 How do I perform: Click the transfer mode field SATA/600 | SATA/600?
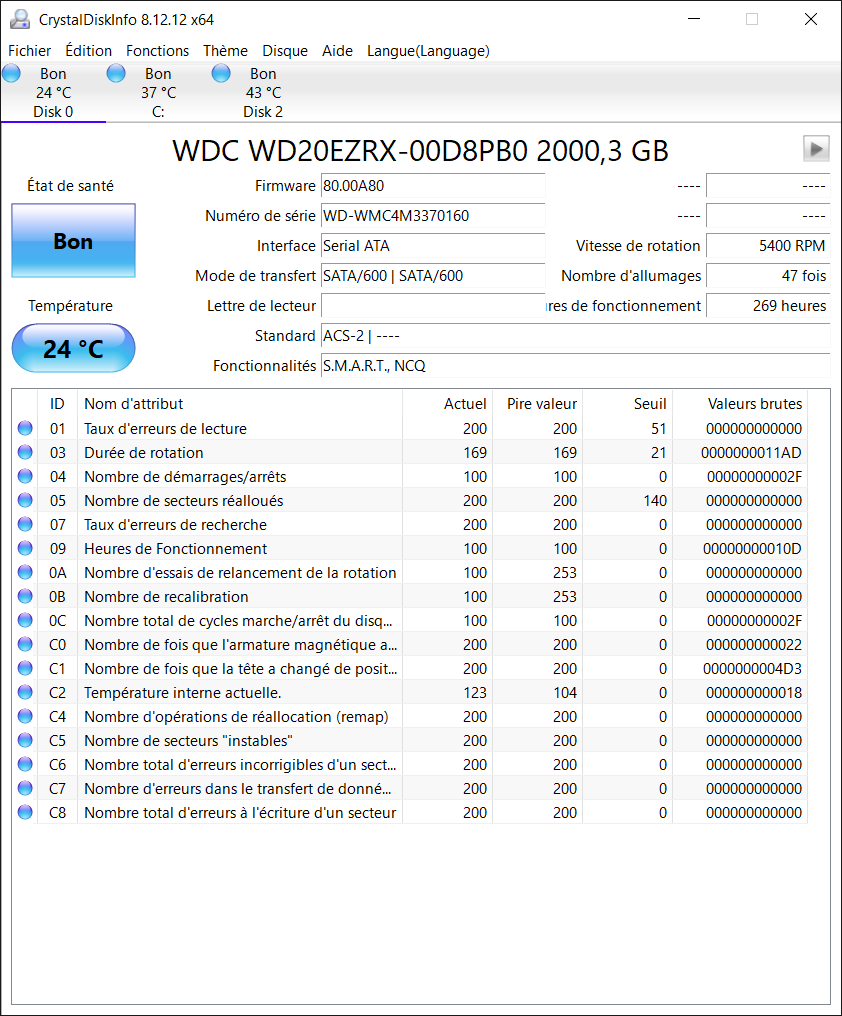coord(433,275)
